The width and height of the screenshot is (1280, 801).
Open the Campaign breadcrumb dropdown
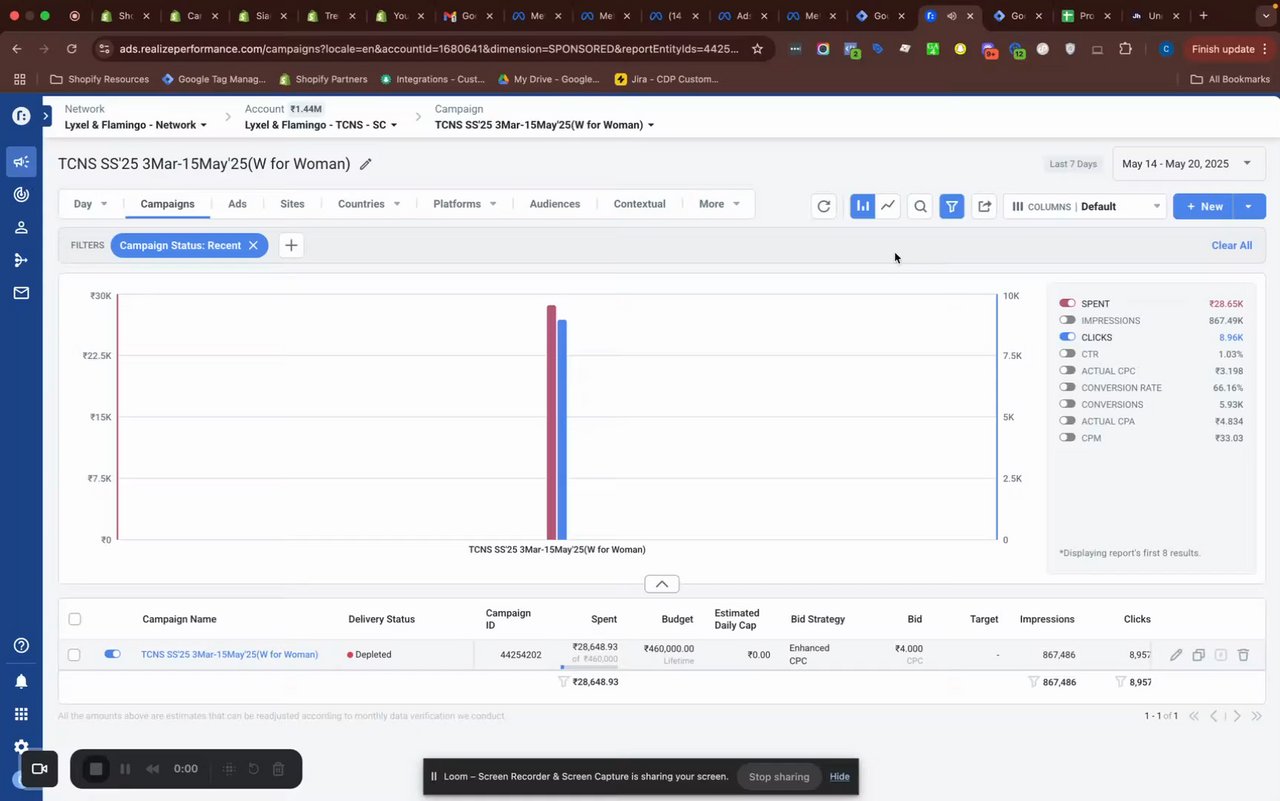point(545,125)
